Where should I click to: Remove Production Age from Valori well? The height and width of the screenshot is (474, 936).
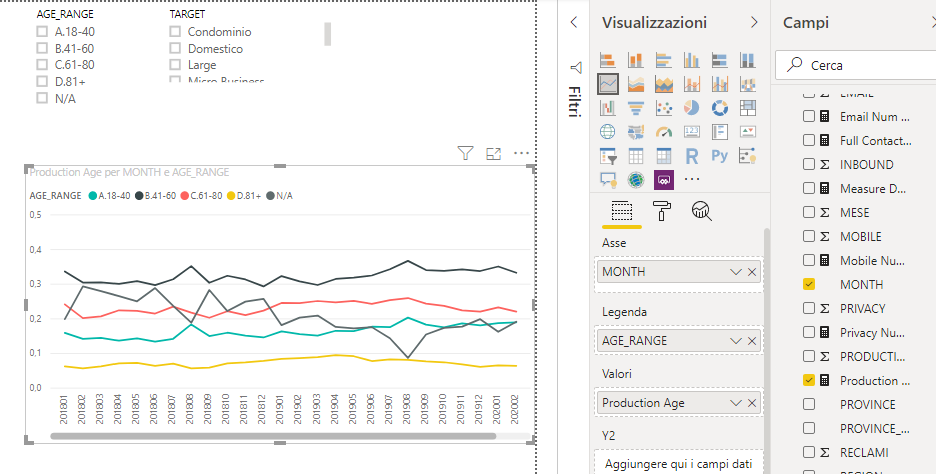click(752, 403)
